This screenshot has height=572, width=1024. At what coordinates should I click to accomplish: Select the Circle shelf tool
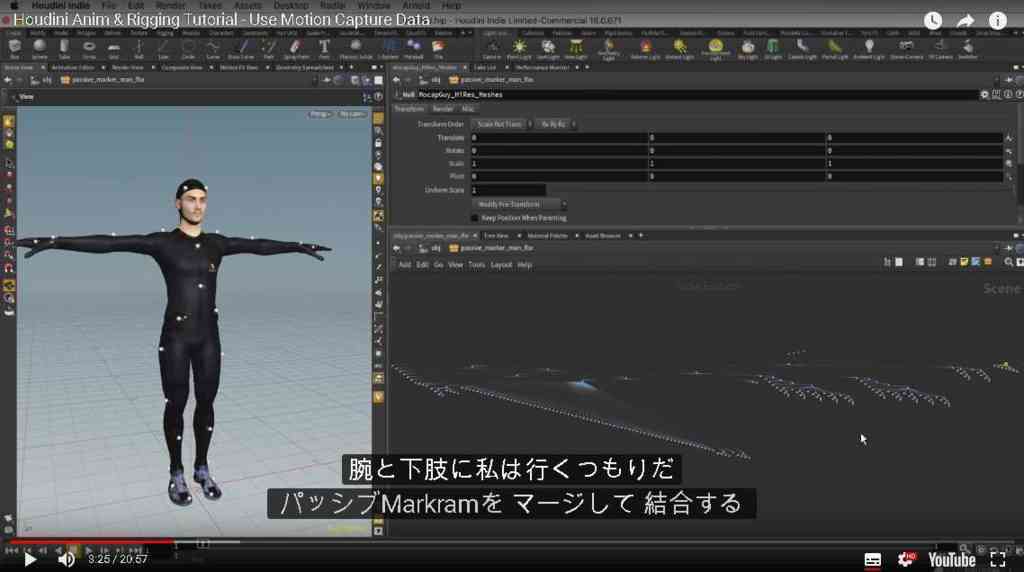coord(188,48)
